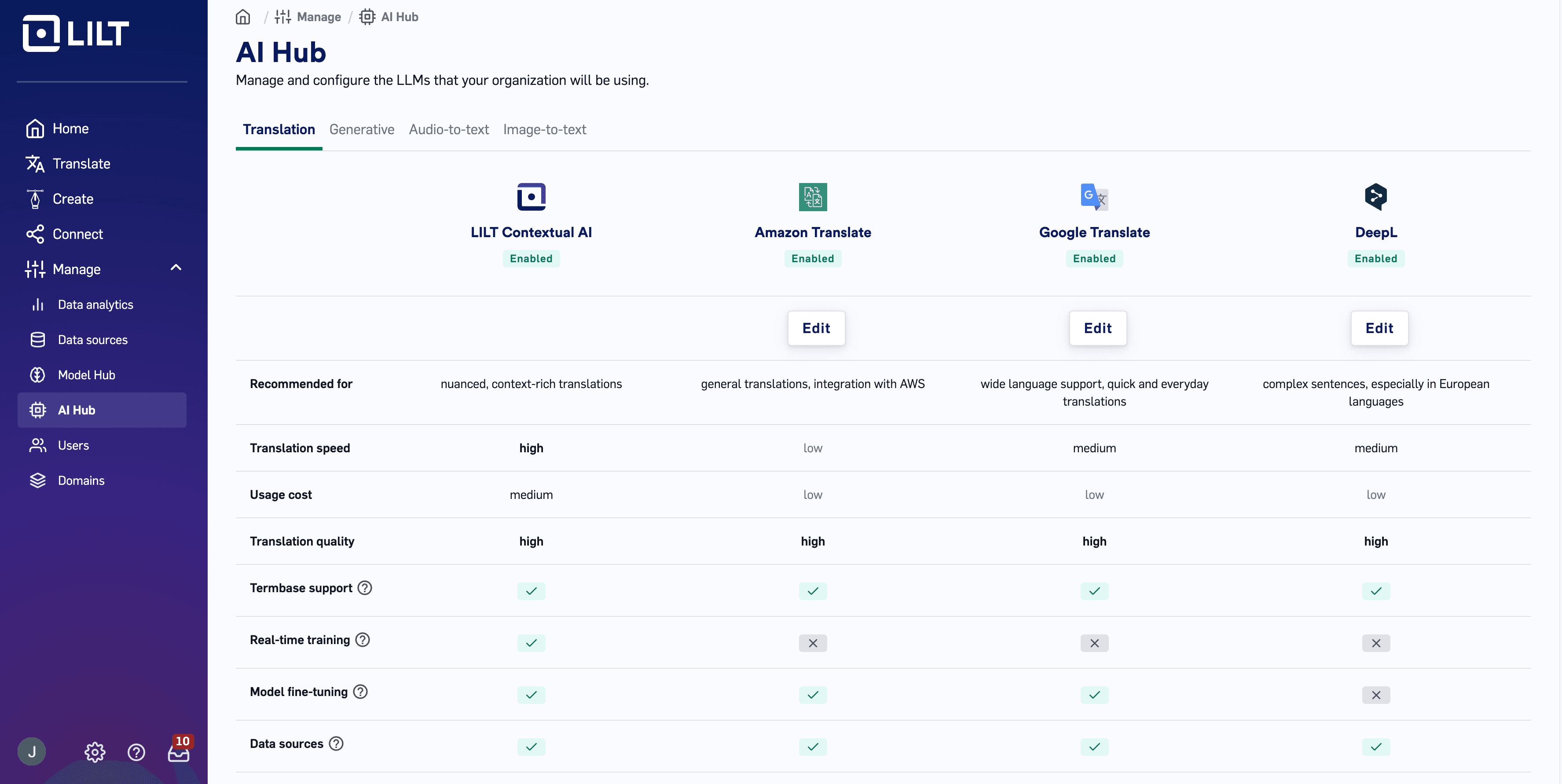Click Real-time training X for DeepL
This screenshot has width=1562, height=784.
point(1376,643)
